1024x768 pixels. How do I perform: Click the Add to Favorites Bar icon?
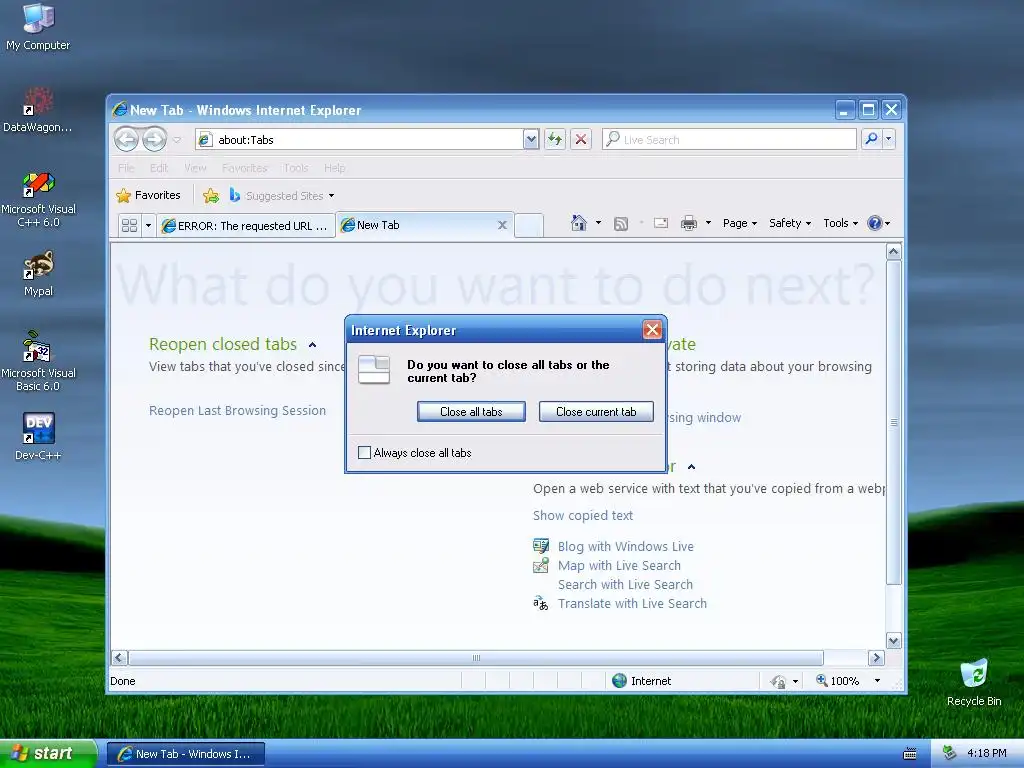(x=211, y=195)
